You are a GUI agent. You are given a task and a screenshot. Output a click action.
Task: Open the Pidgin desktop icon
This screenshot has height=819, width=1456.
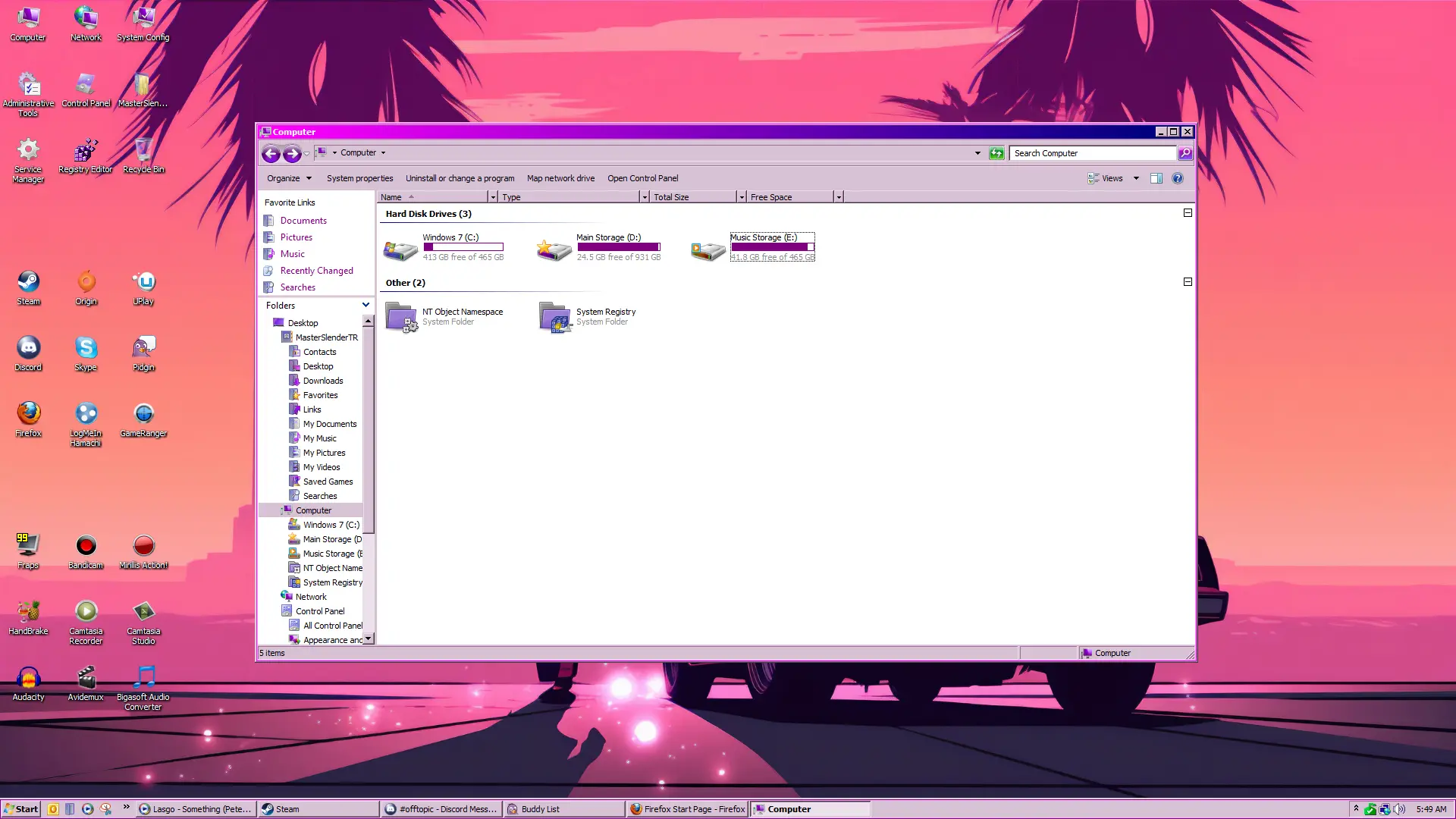point(144,348)
